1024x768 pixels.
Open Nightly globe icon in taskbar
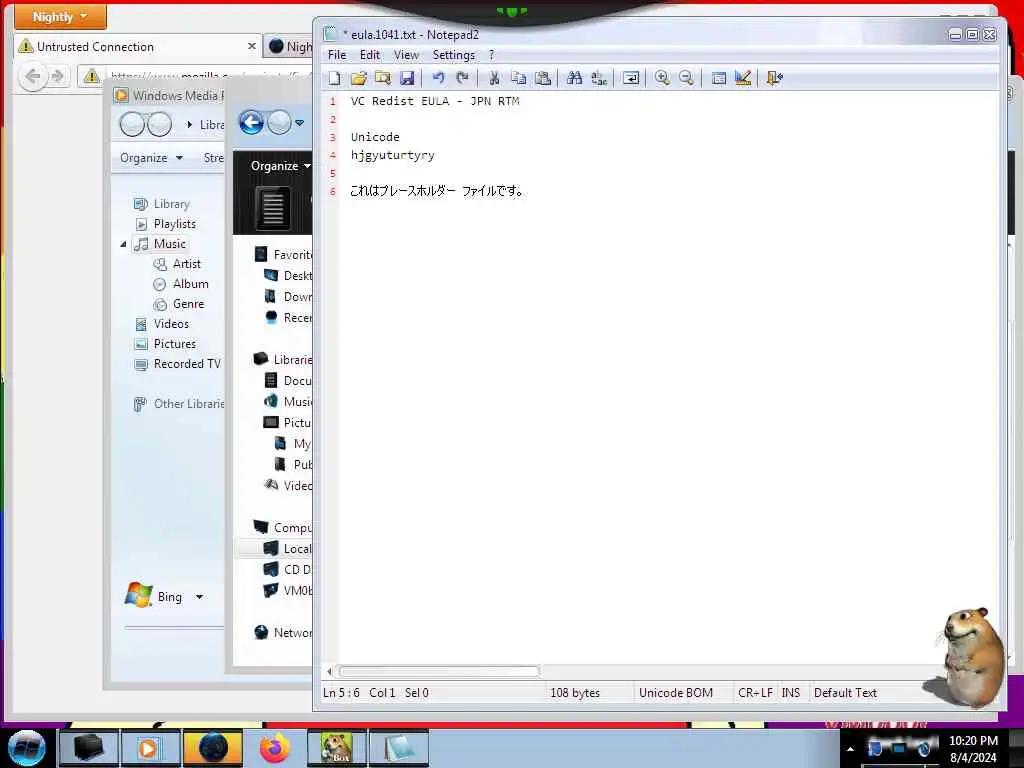pos(213,748)
